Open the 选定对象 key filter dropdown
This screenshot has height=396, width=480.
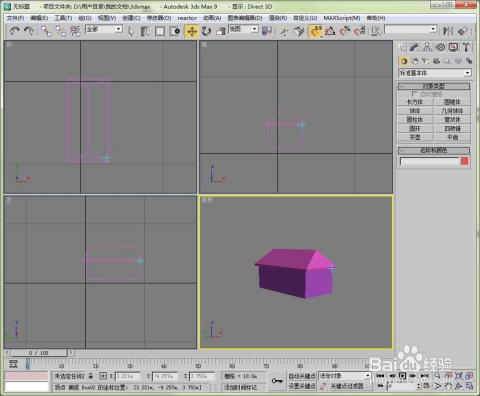(x=345, y=376)
